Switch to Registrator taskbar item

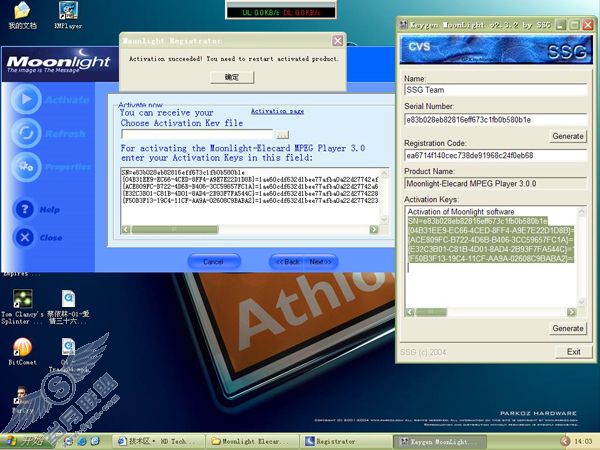[346, 441]
